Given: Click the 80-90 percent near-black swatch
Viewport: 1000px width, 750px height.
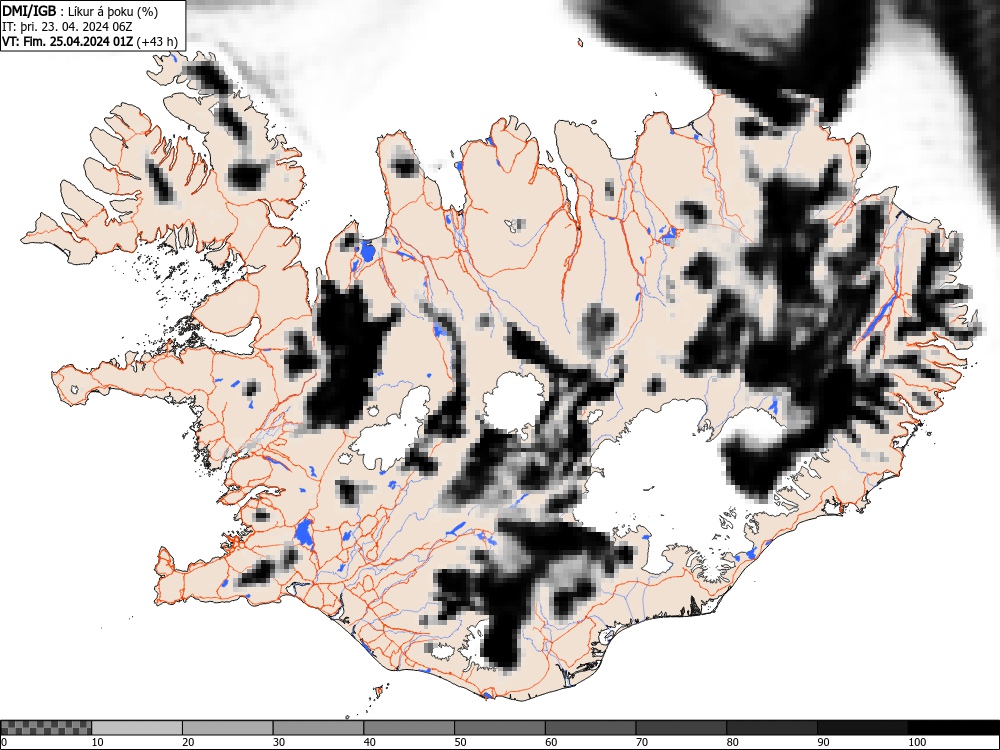Looking at the screenshot, I should [772, 728].
